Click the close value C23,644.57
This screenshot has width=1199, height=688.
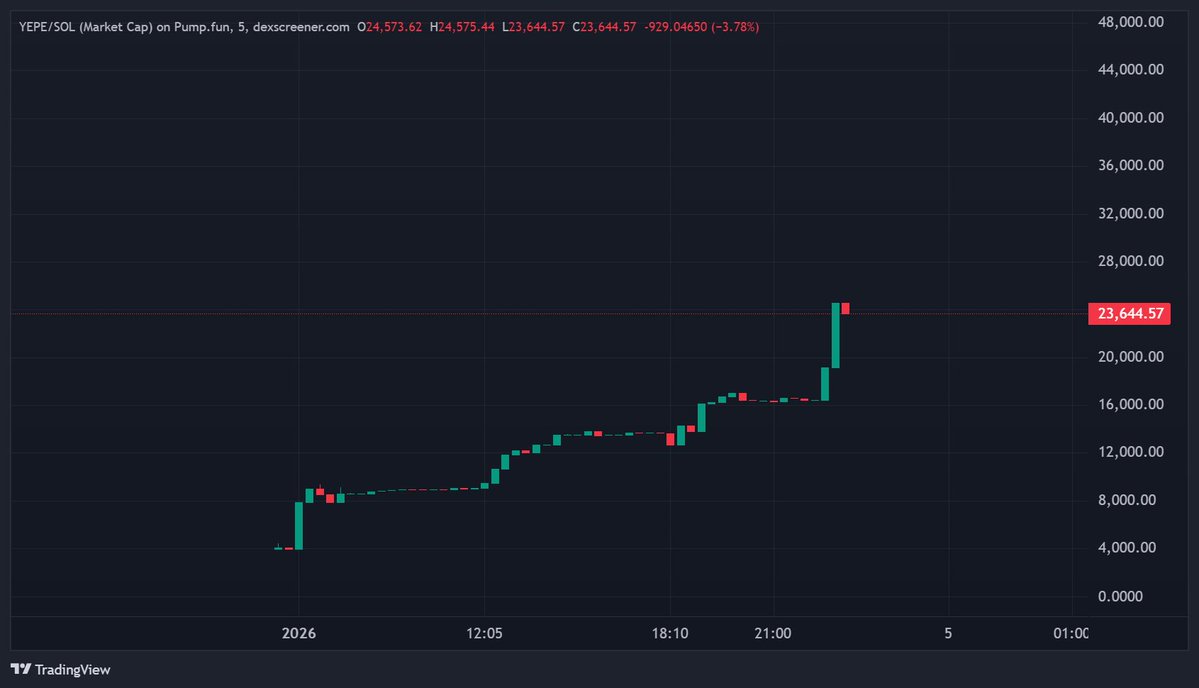[604, 27]
